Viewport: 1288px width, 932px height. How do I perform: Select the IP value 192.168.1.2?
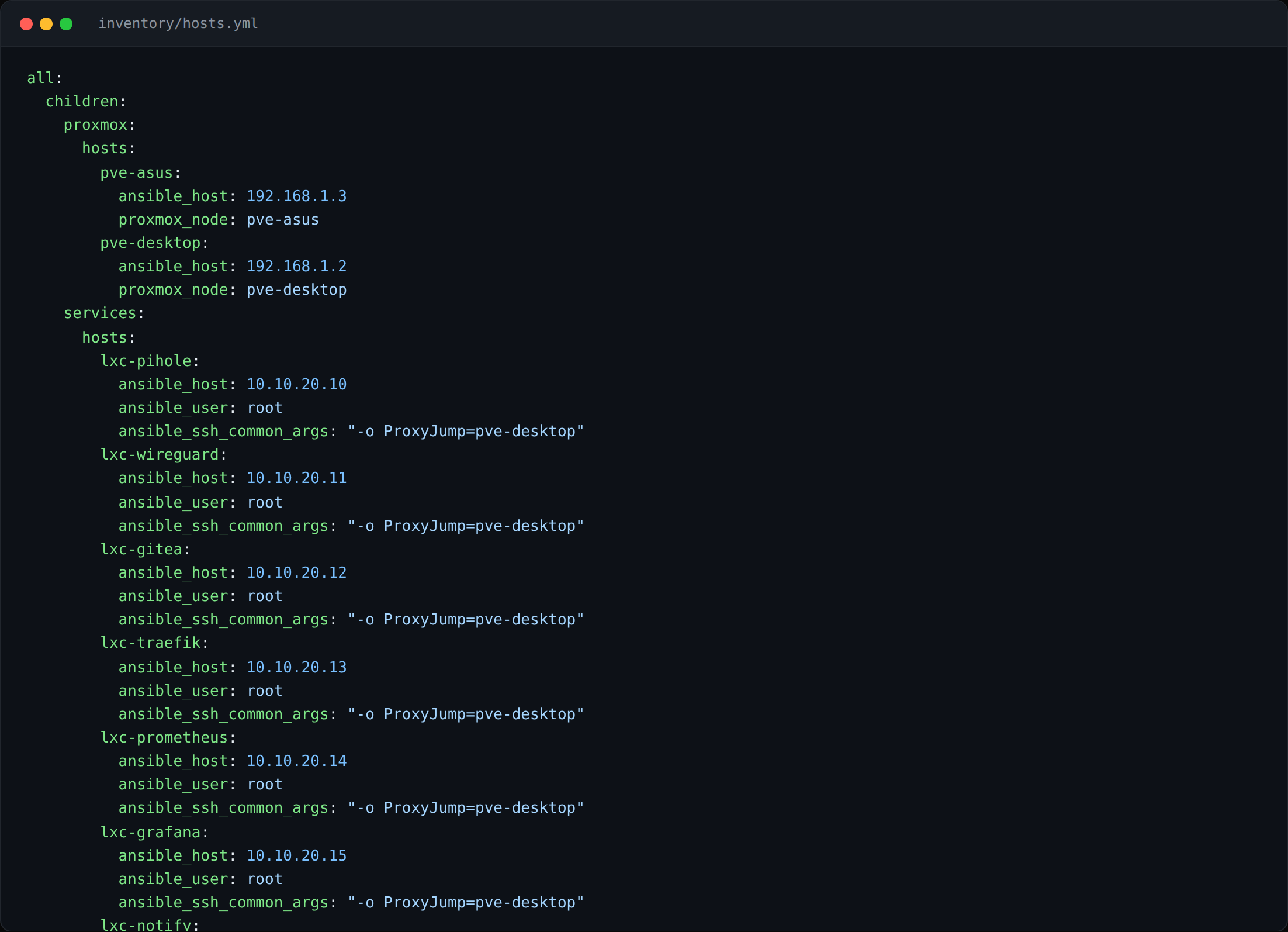pos(297,266)
